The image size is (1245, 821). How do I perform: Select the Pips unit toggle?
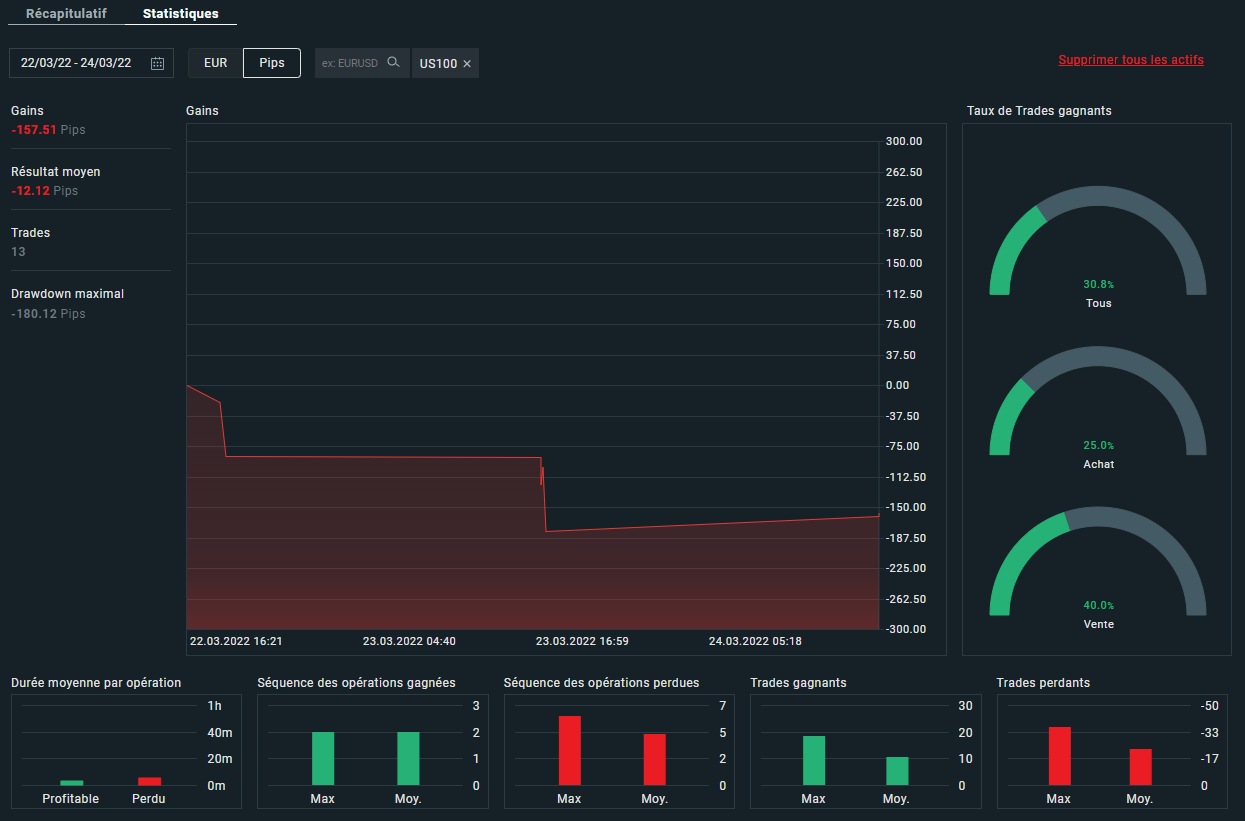click(272, 63)
